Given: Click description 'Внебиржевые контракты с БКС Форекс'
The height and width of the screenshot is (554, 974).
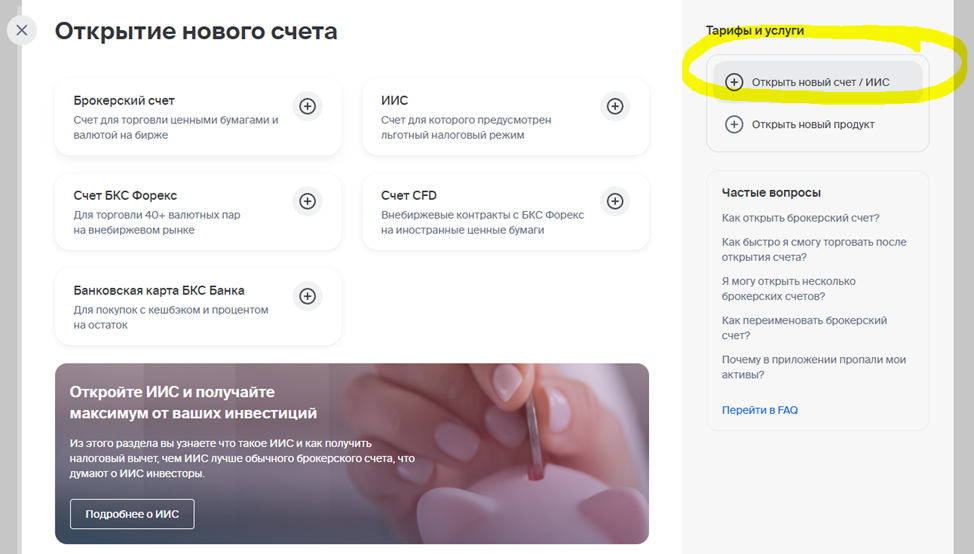Looking at the screenshot, I should coord(483,222).
